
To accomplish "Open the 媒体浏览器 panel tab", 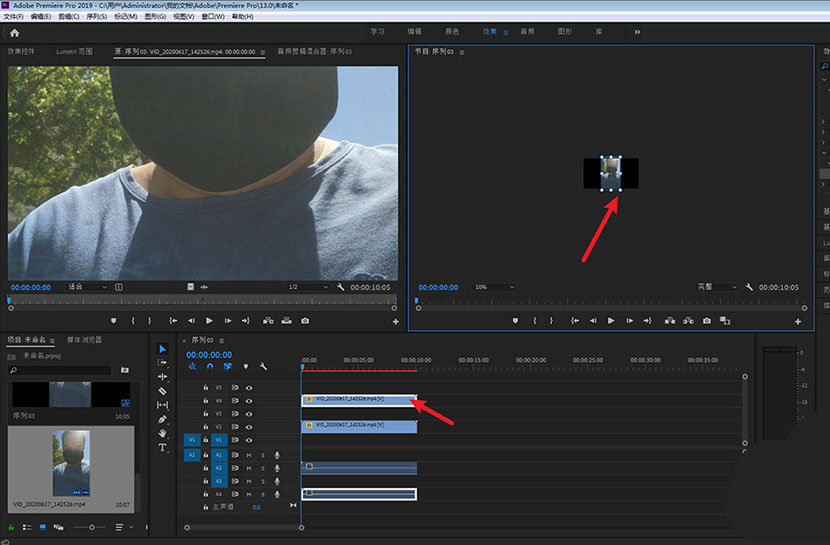I will pos(84,340).
